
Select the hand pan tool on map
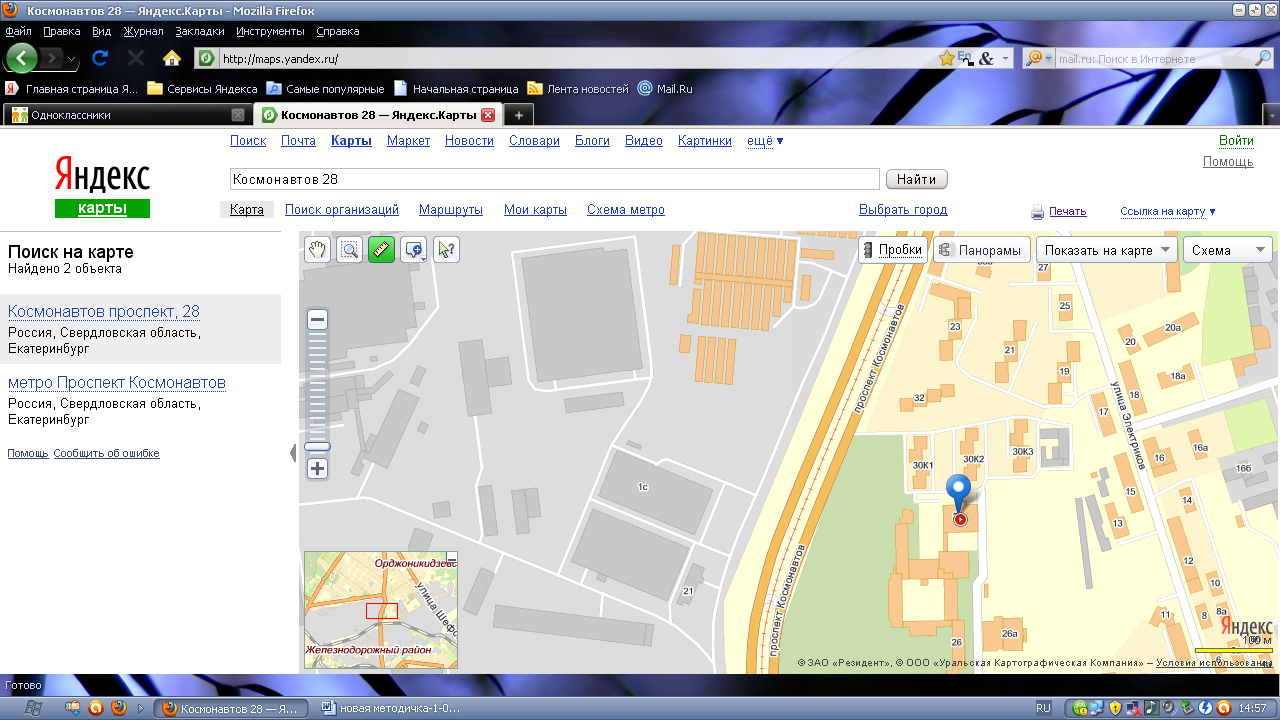pyautogui.click(x=317, y=250)
